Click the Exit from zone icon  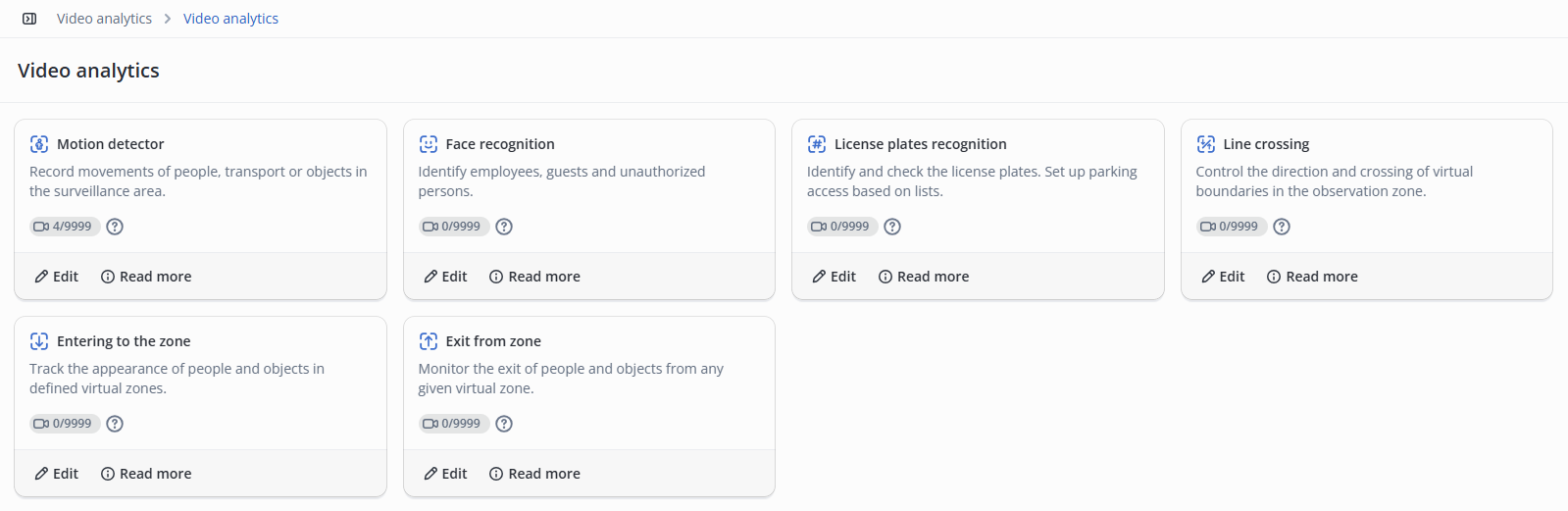coord(429,341)
